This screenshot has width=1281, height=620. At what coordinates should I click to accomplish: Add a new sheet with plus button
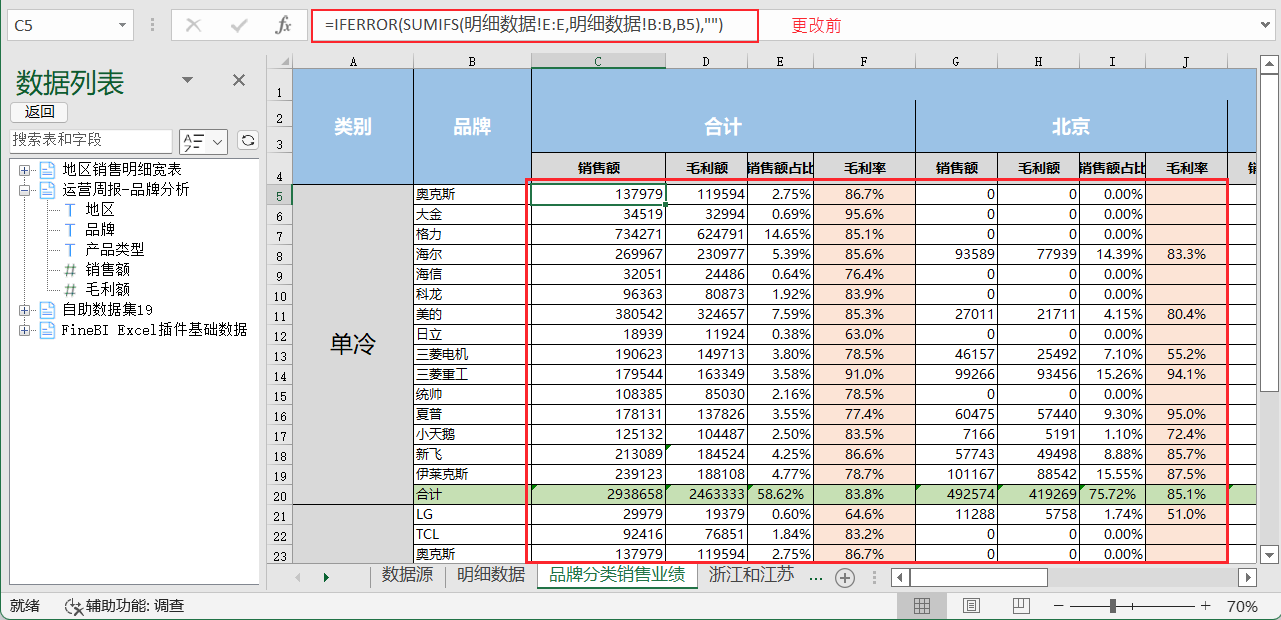click(845, 577)
